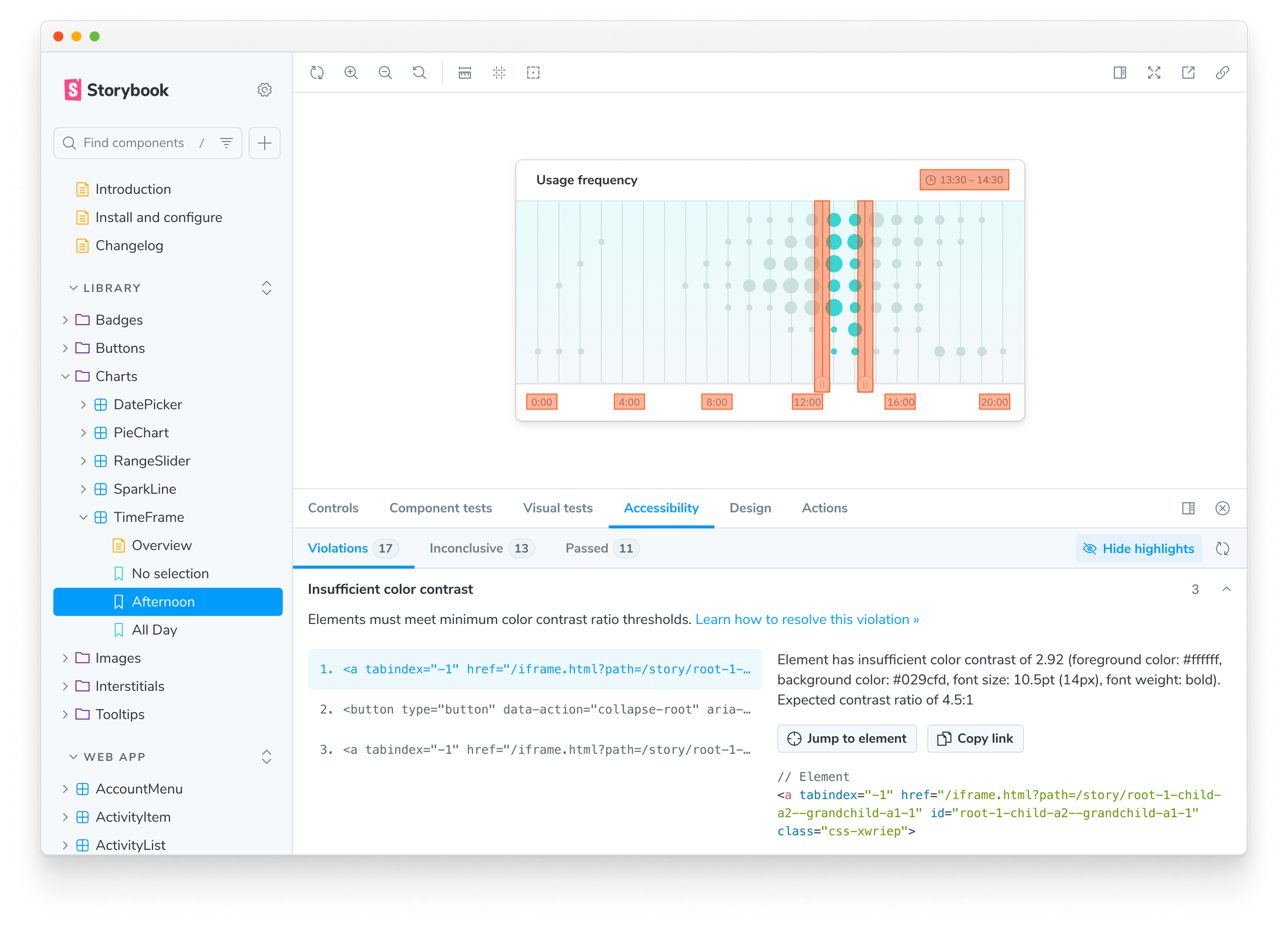Enable the measure tool icon
The height and width of the screenshot is (926, 1288).
[465, 73]
